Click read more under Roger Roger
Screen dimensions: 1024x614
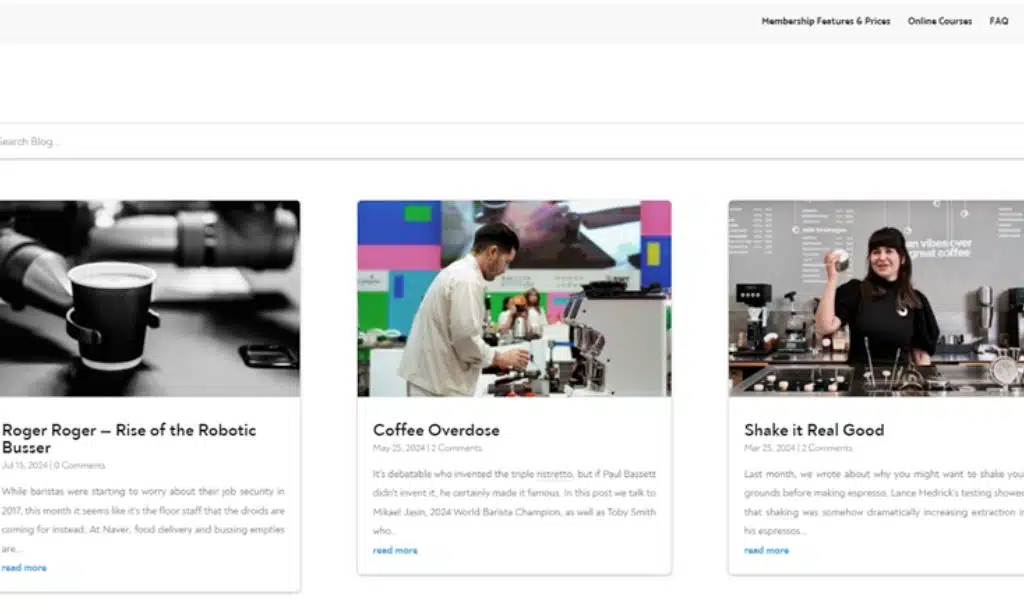click(x=23, y=567)
